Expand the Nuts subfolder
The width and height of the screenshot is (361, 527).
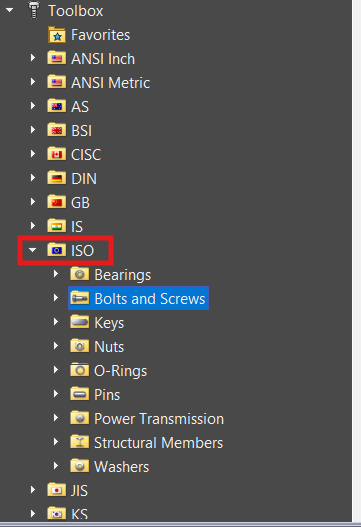[56, 346]
